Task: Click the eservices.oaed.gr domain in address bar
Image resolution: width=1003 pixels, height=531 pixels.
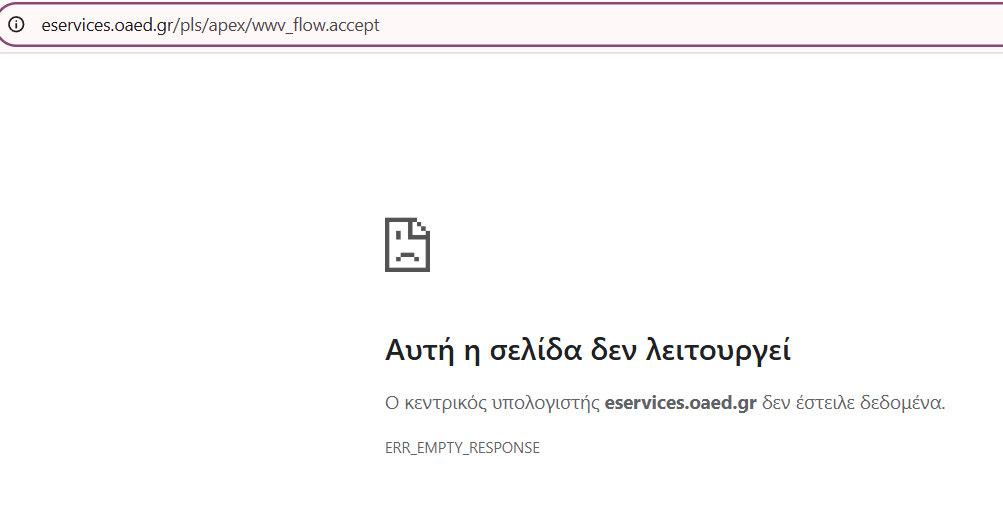Action: pyautogui.click(x=107, y=25)
